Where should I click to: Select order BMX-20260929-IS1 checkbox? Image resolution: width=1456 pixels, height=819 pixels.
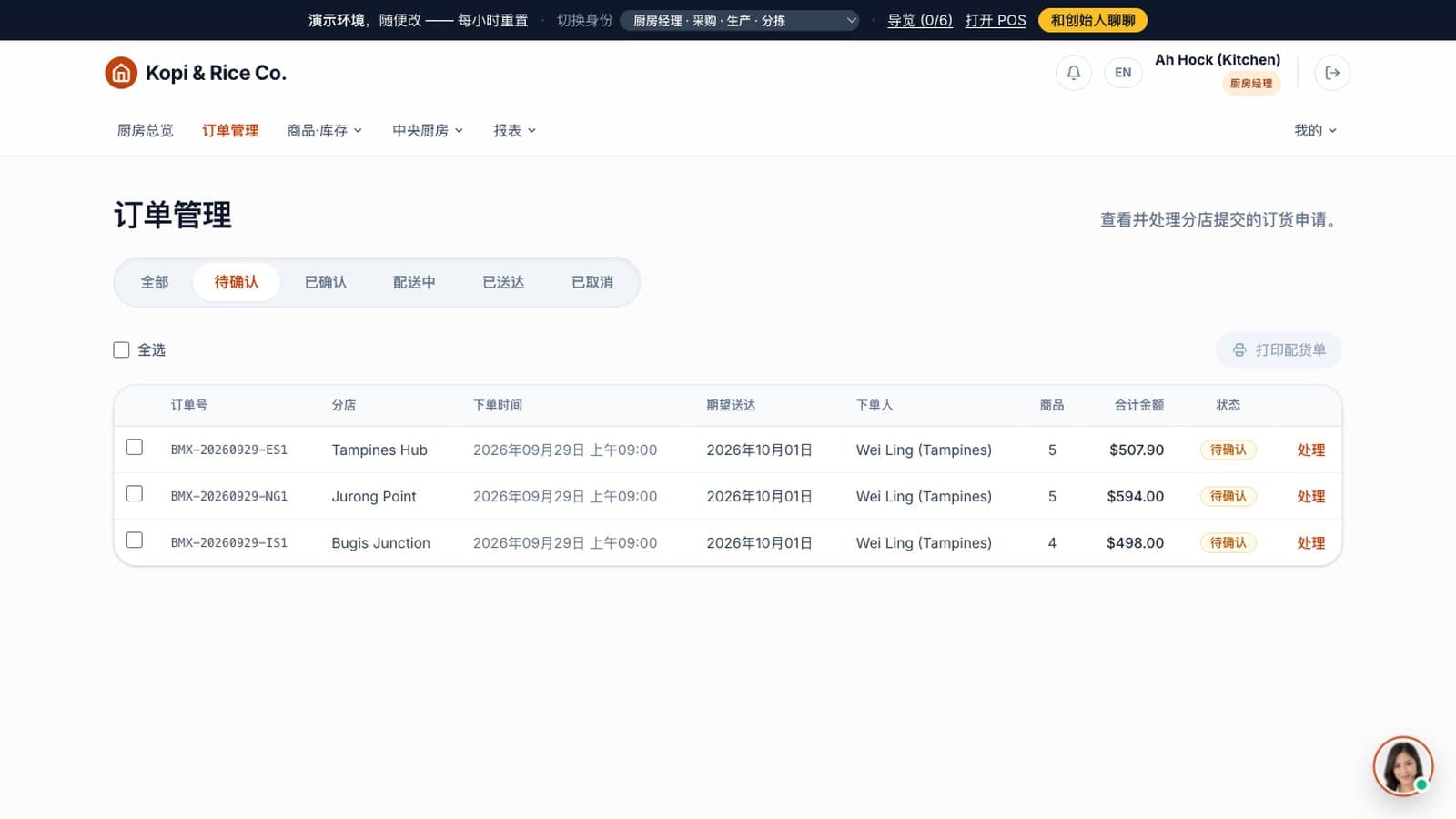(x=135, y=540)
